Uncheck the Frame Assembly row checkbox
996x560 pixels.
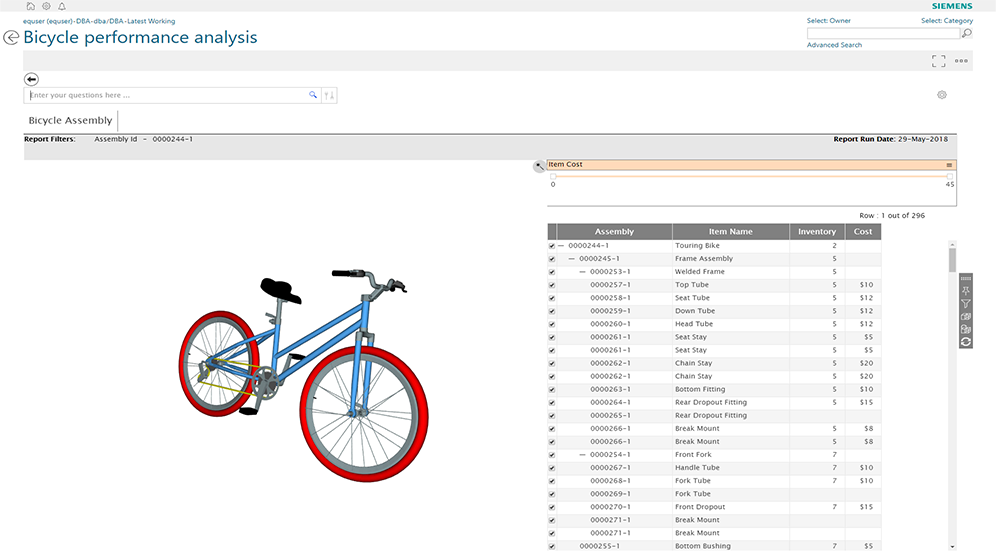551,259
